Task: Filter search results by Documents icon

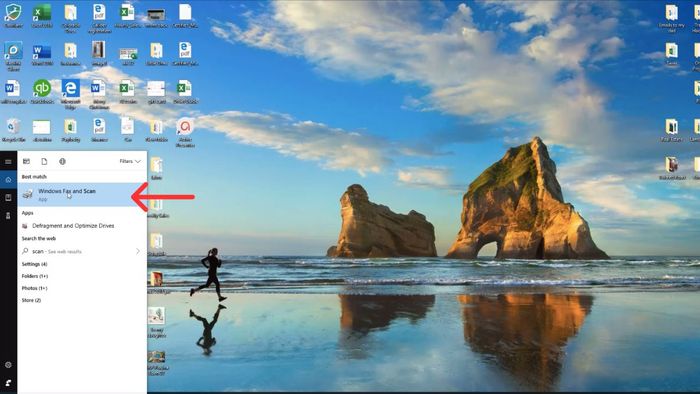Action: click(44, 161)
